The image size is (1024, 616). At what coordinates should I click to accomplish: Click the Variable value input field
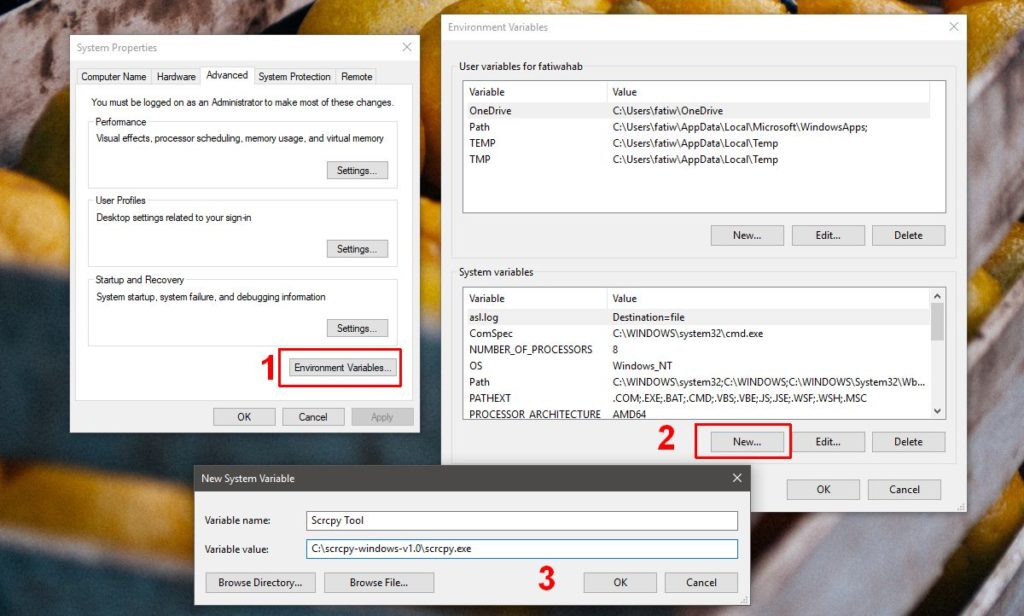coord(522,548)
